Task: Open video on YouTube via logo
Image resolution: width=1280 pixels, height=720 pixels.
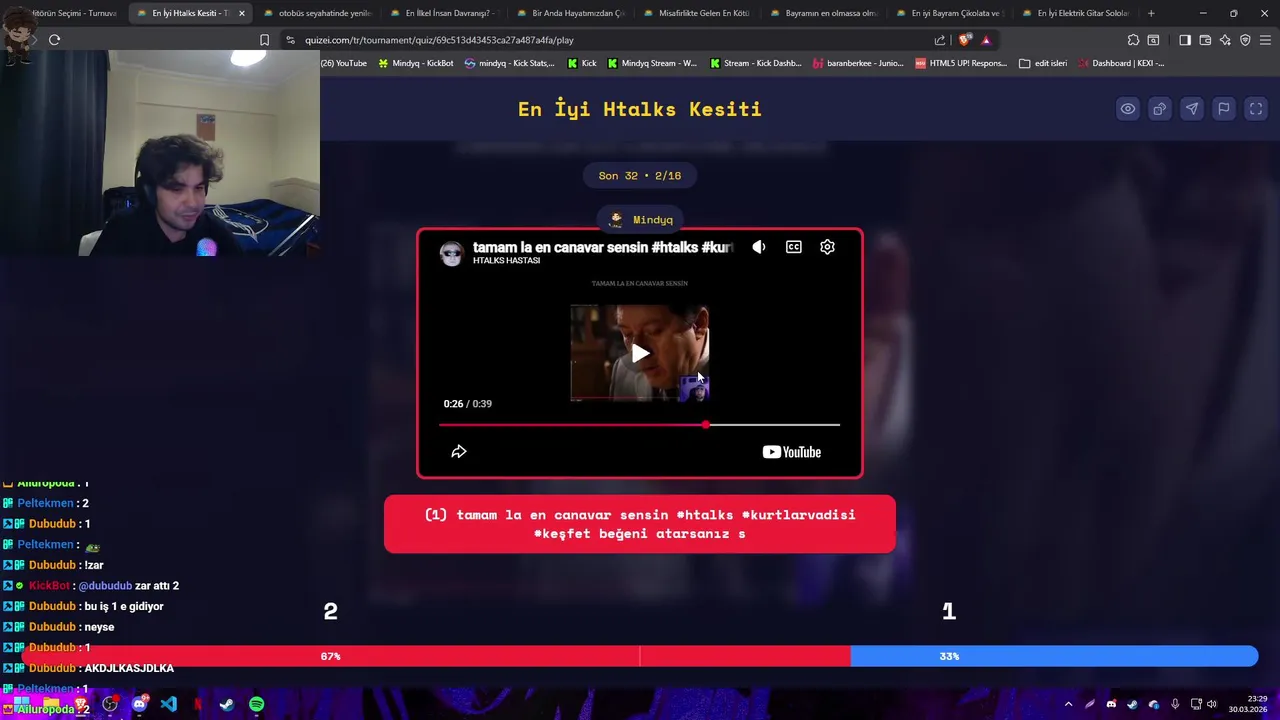Action: pyautogui.click(x=792, y=452)
